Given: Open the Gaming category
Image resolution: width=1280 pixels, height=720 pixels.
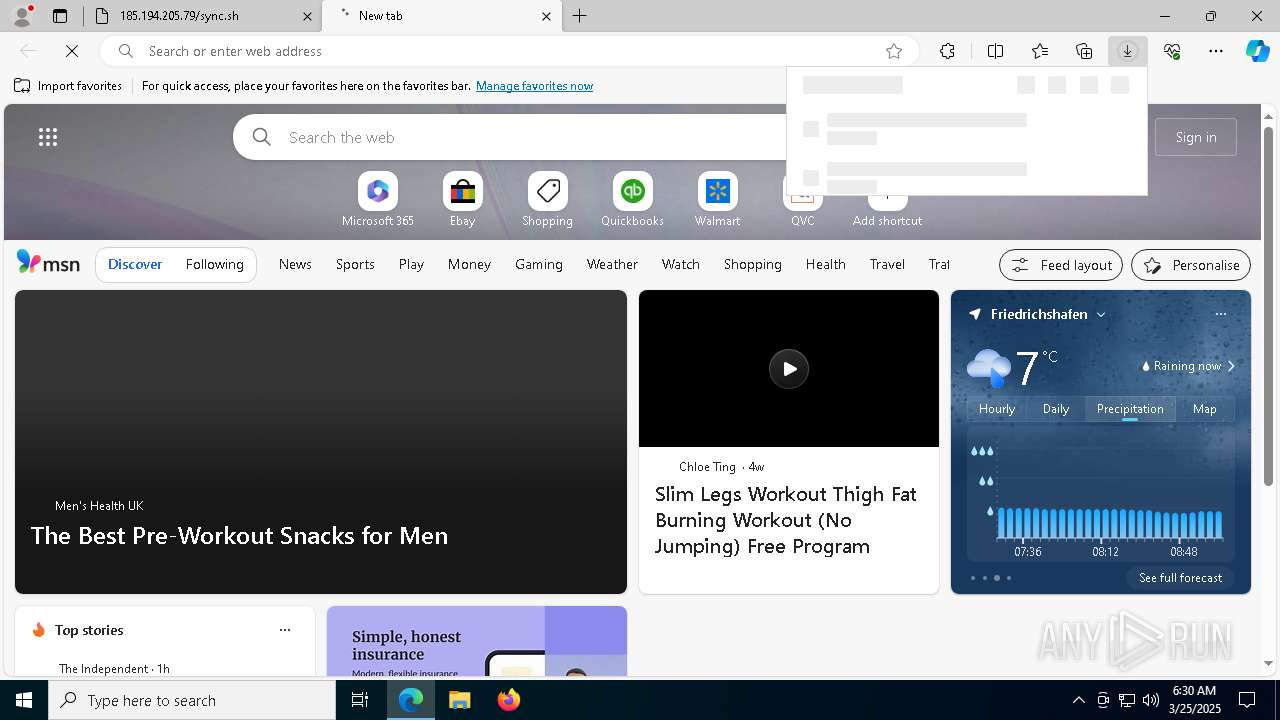Looking at the screenshot, I should click(539, 264).
